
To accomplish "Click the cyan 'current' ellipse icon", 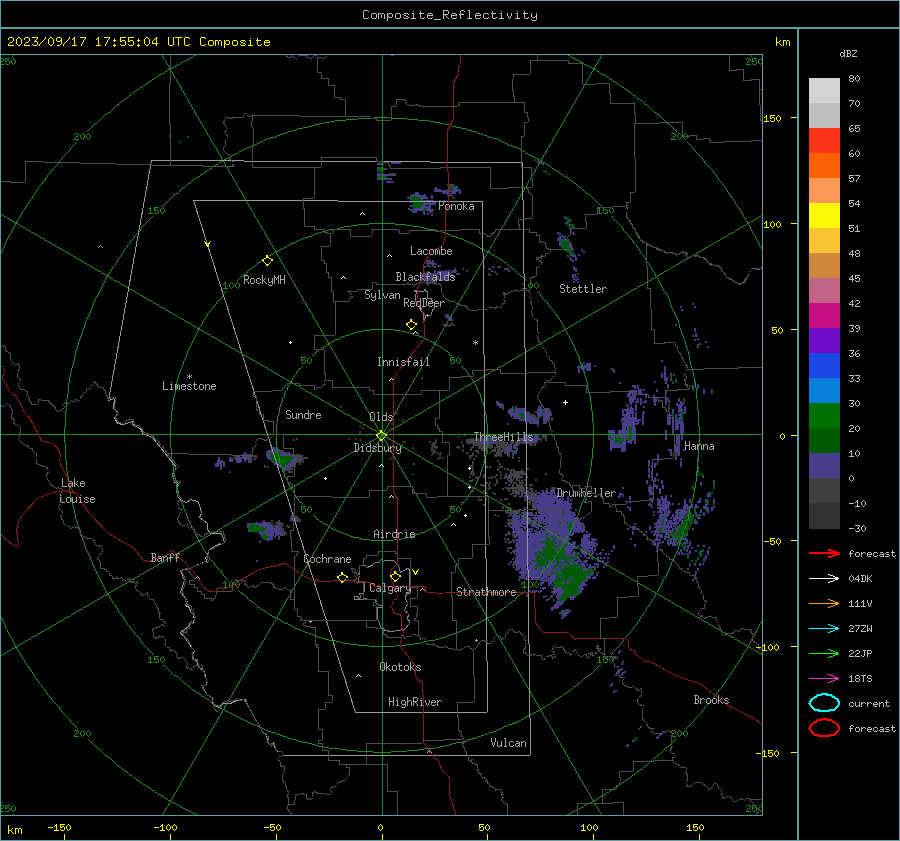I will pyautogui.click(x=824, y=703).
